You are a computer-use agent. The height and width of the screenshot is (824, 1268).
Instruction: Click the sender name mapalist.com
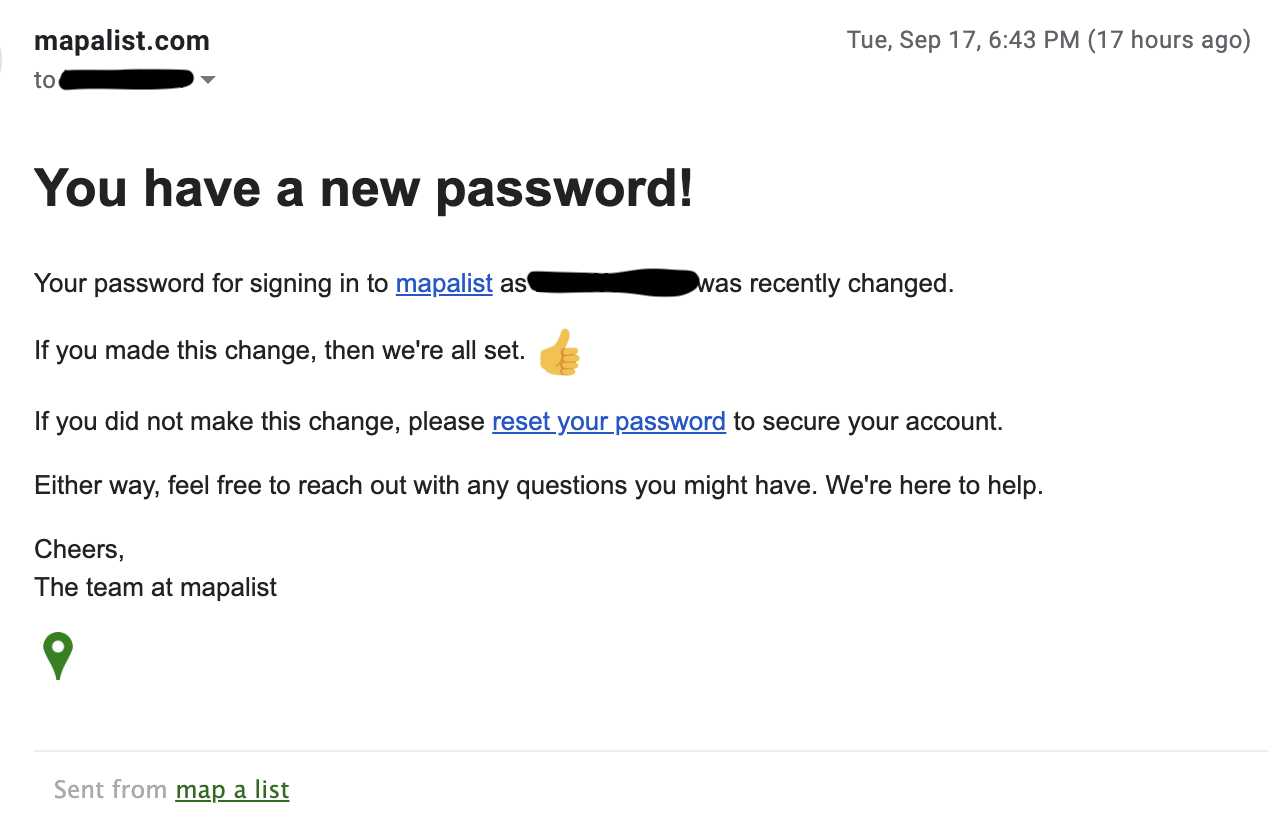point(122,41)
